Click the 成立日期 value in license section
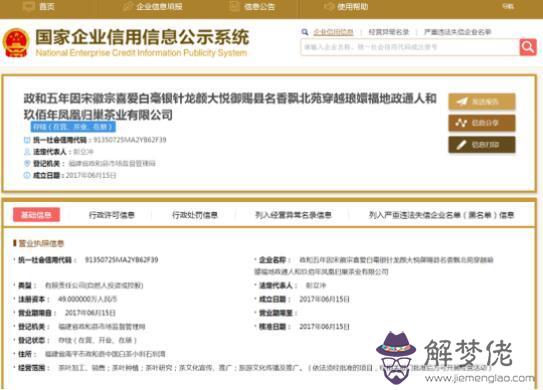Image resolution: width=543 pixels, height=390 pixels. pyautogui.click(x=324, y=299)
